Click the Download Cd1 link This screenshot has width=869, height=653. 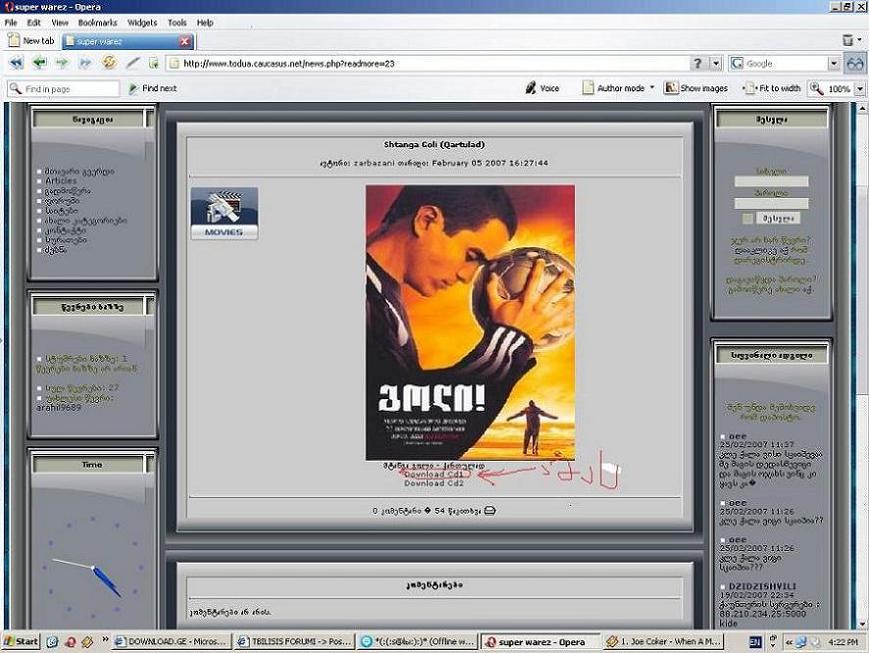433,475
